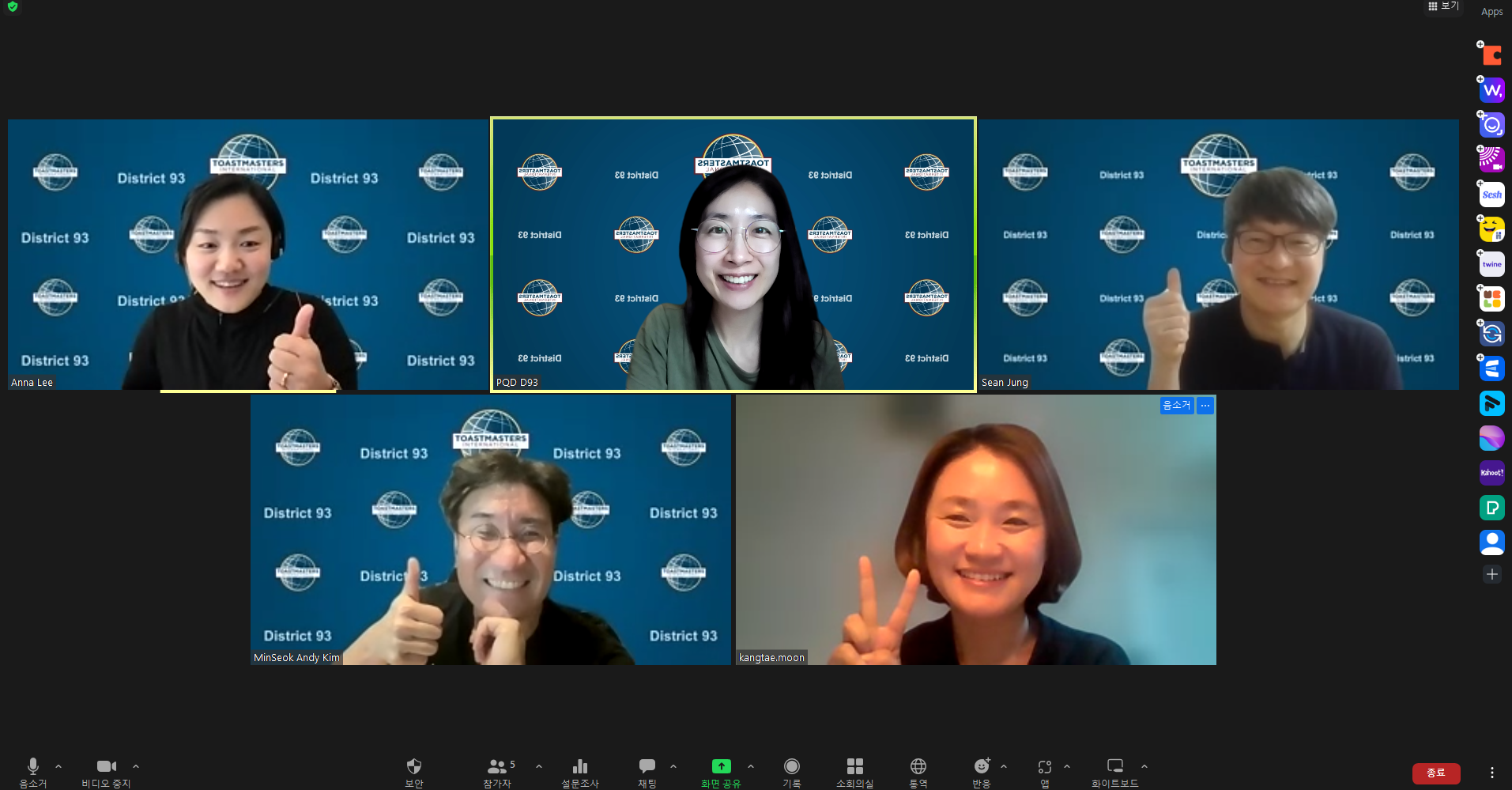Open the purple-pink gradient sphere app

click(1491, 438)
